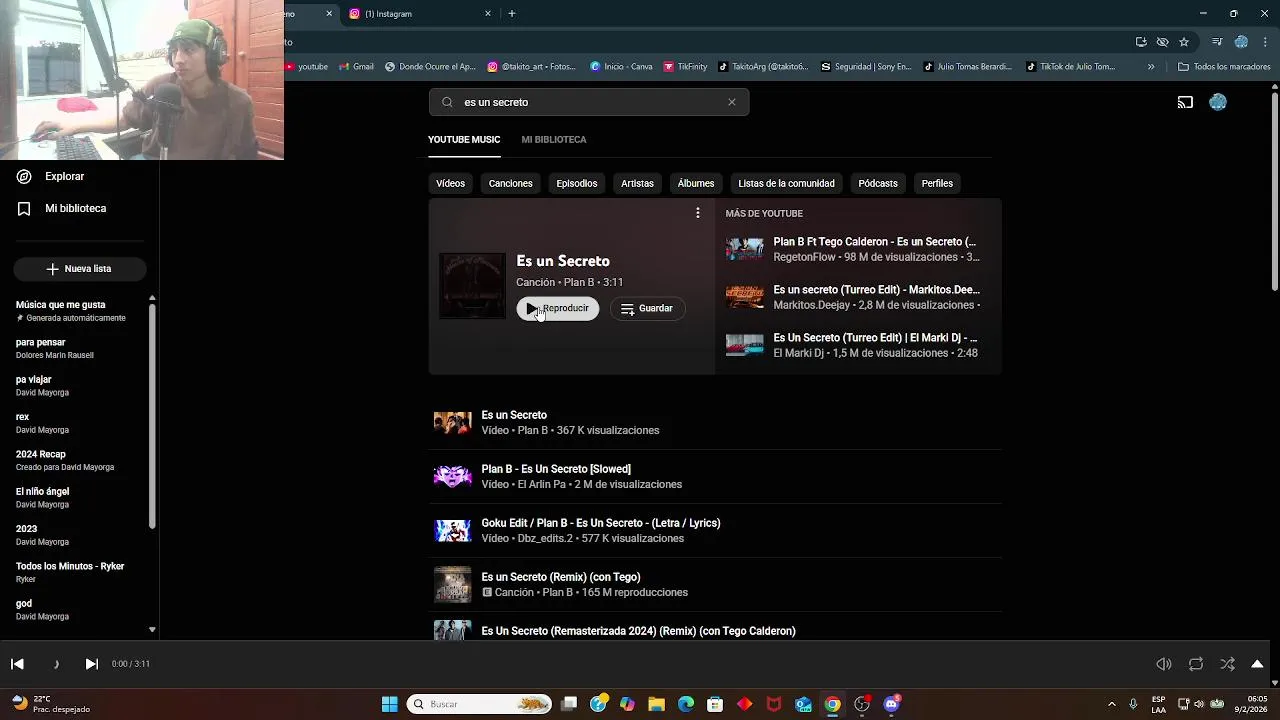Focus the 'es un secreto' search field
Viewport: 1280px width, 720px height.
(x=589, y=102)
